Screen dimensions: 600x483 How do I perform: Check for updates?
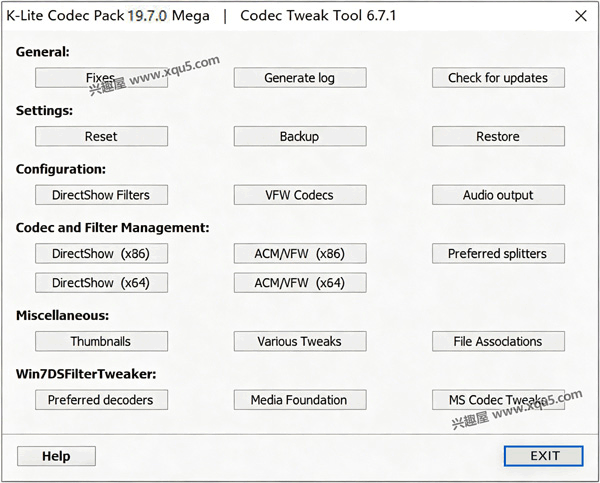click(x=498, y=78)
